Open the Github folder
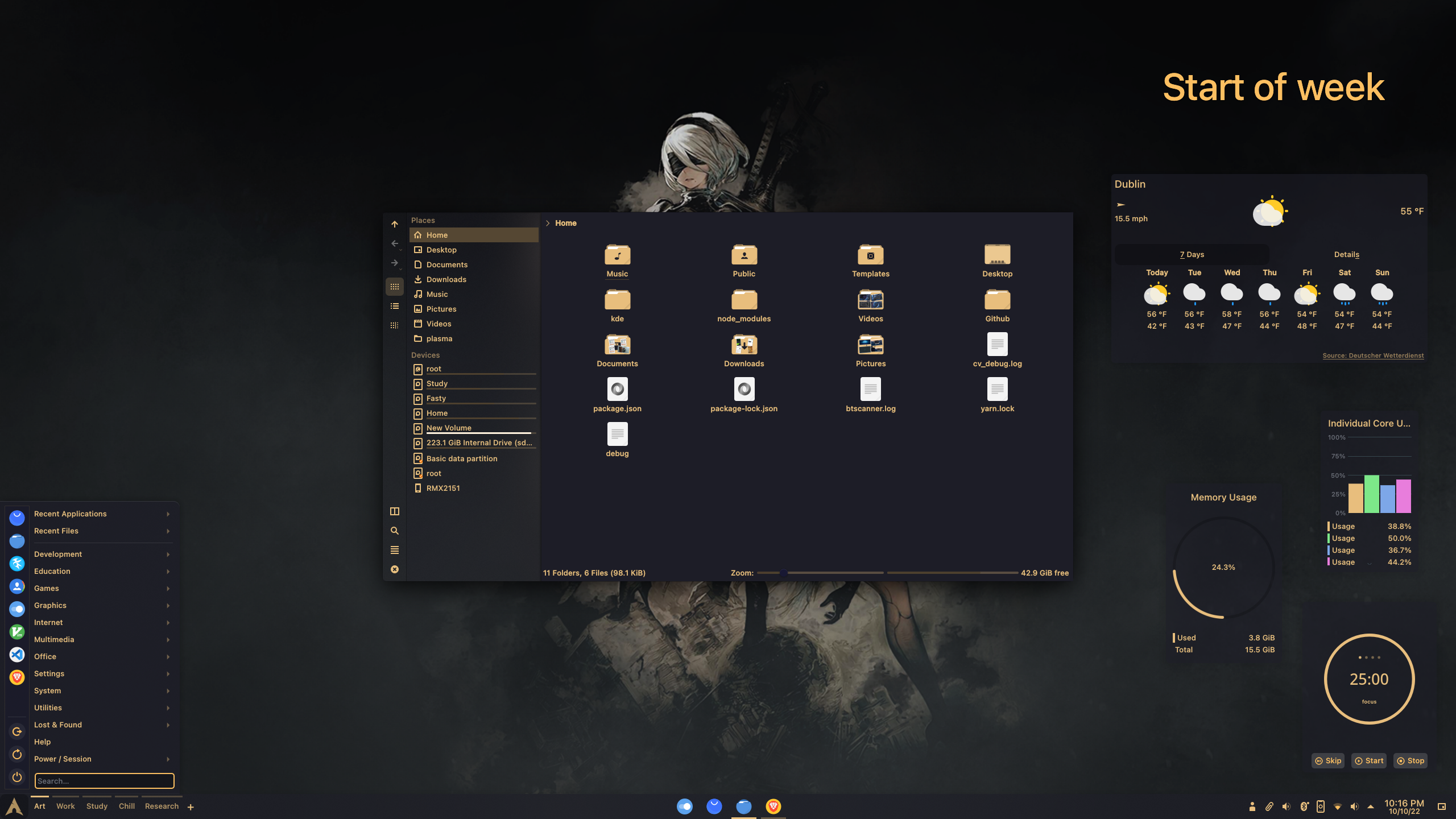 tap(998, 306)
